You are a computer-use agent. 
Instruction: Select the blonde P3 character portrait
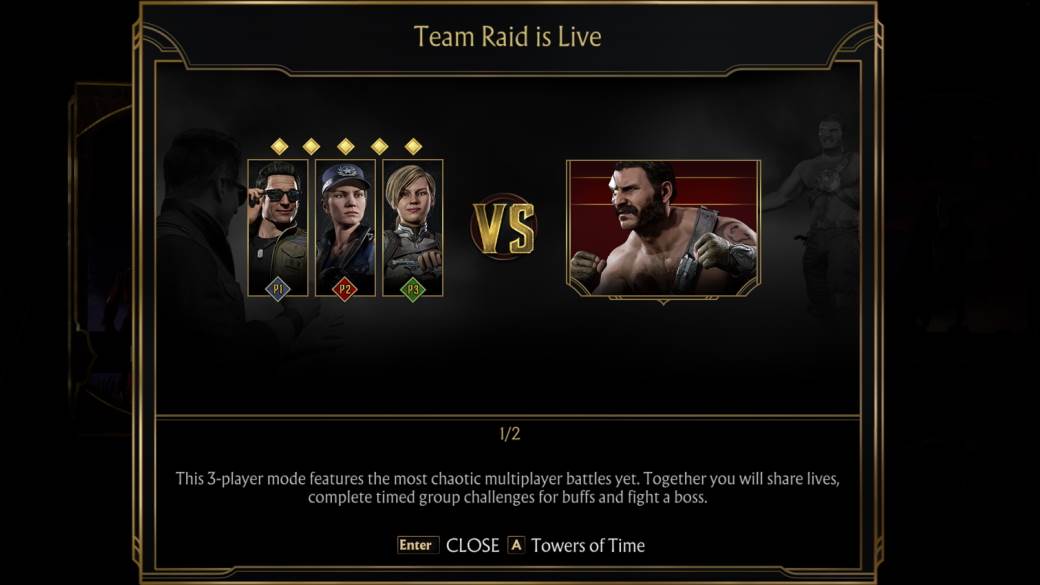pos(413,228)
